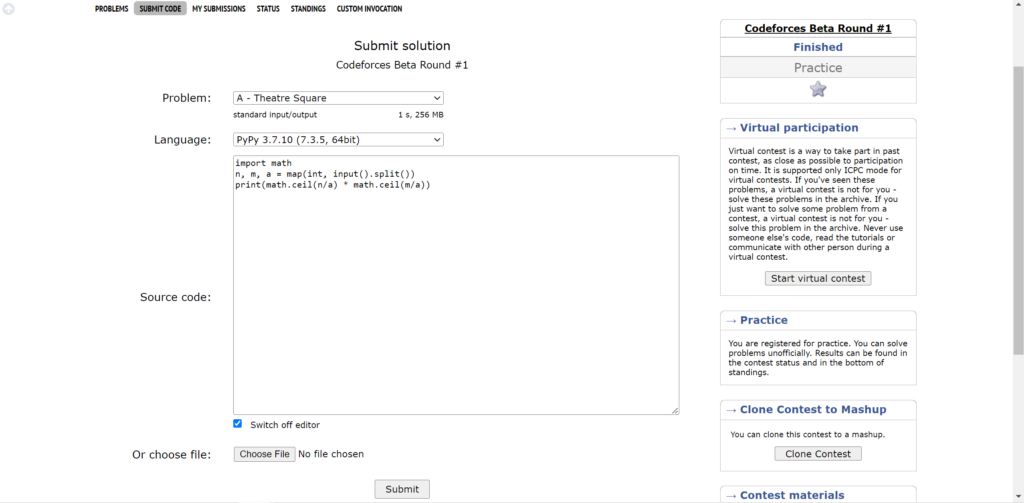This screenshot has width=1024, height=503.
Task: Go to the Problems tab
Action: point(111,9)
